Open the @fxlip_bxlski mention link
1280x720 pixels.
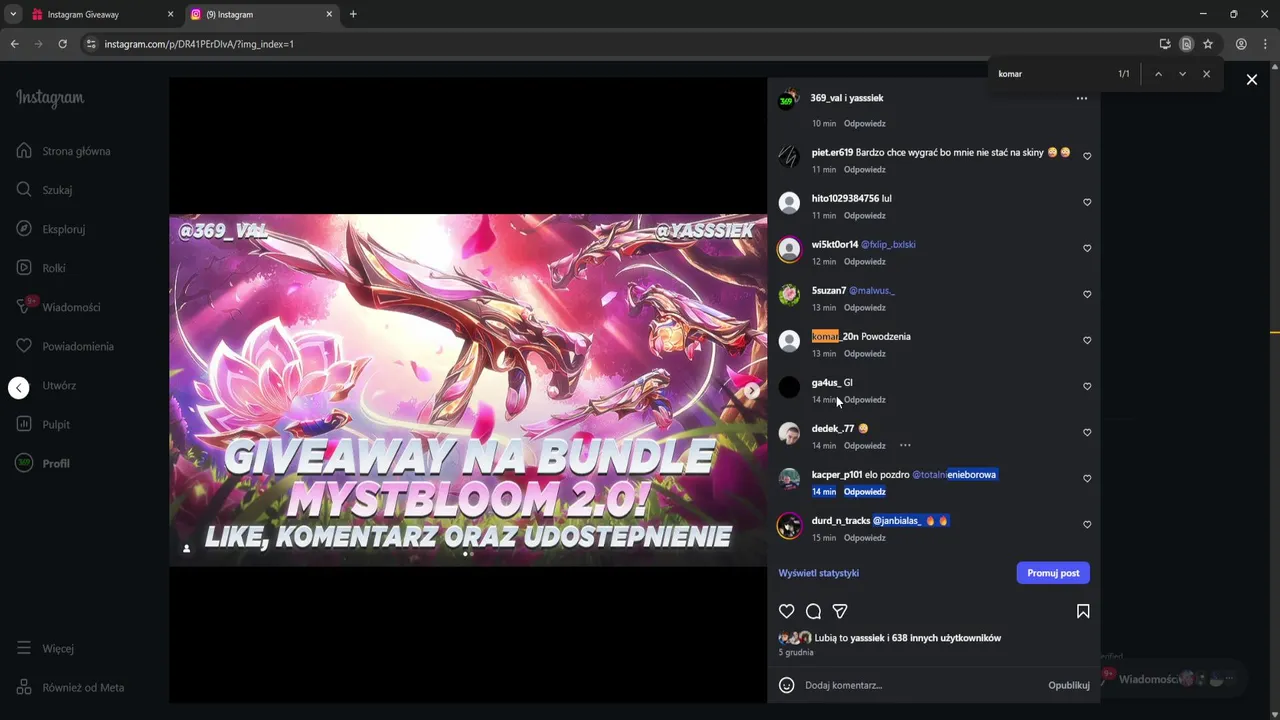tap(888, 244)
